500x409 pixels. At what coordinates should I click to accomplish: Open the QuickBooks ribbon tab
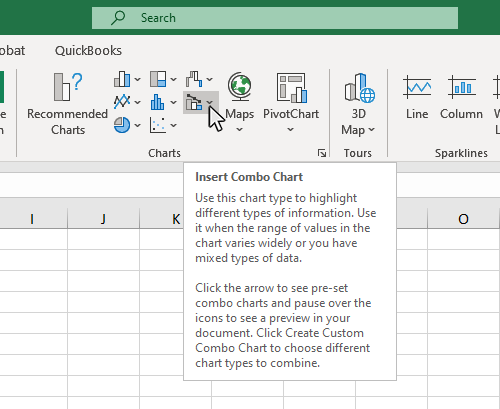(x=88, y=51)
